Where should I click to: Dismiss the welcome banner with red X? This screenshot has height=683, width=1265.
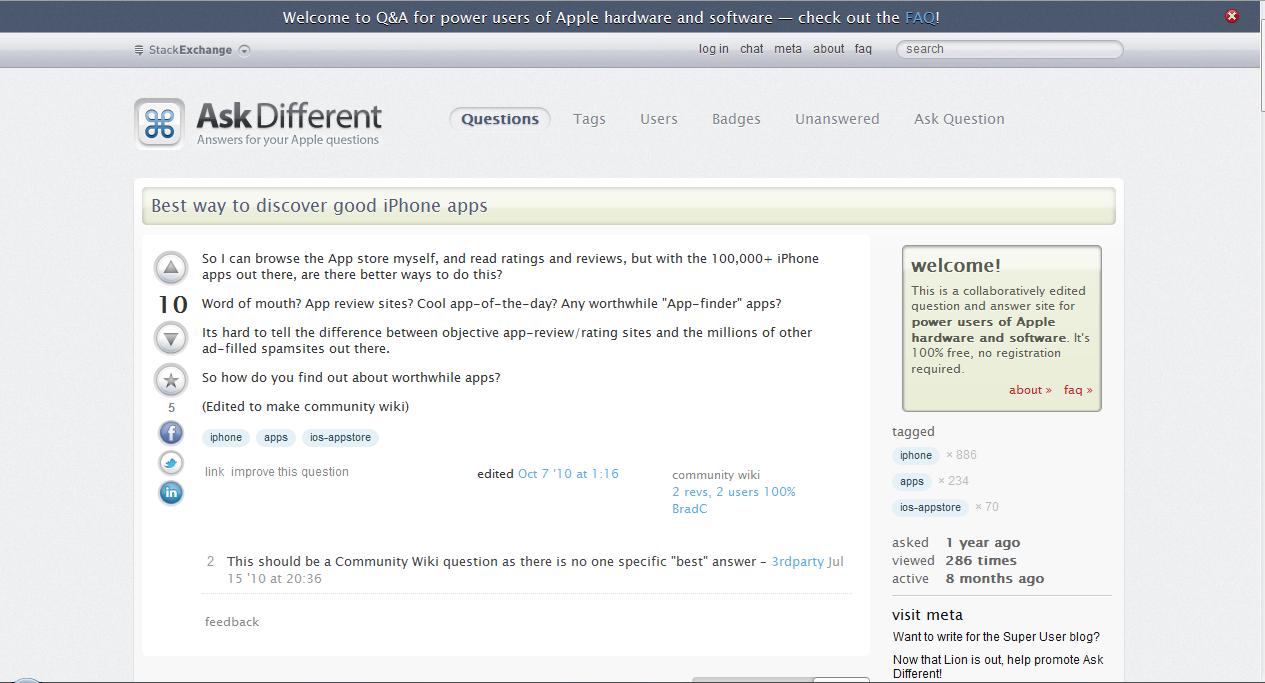(x=1232, y=16)
